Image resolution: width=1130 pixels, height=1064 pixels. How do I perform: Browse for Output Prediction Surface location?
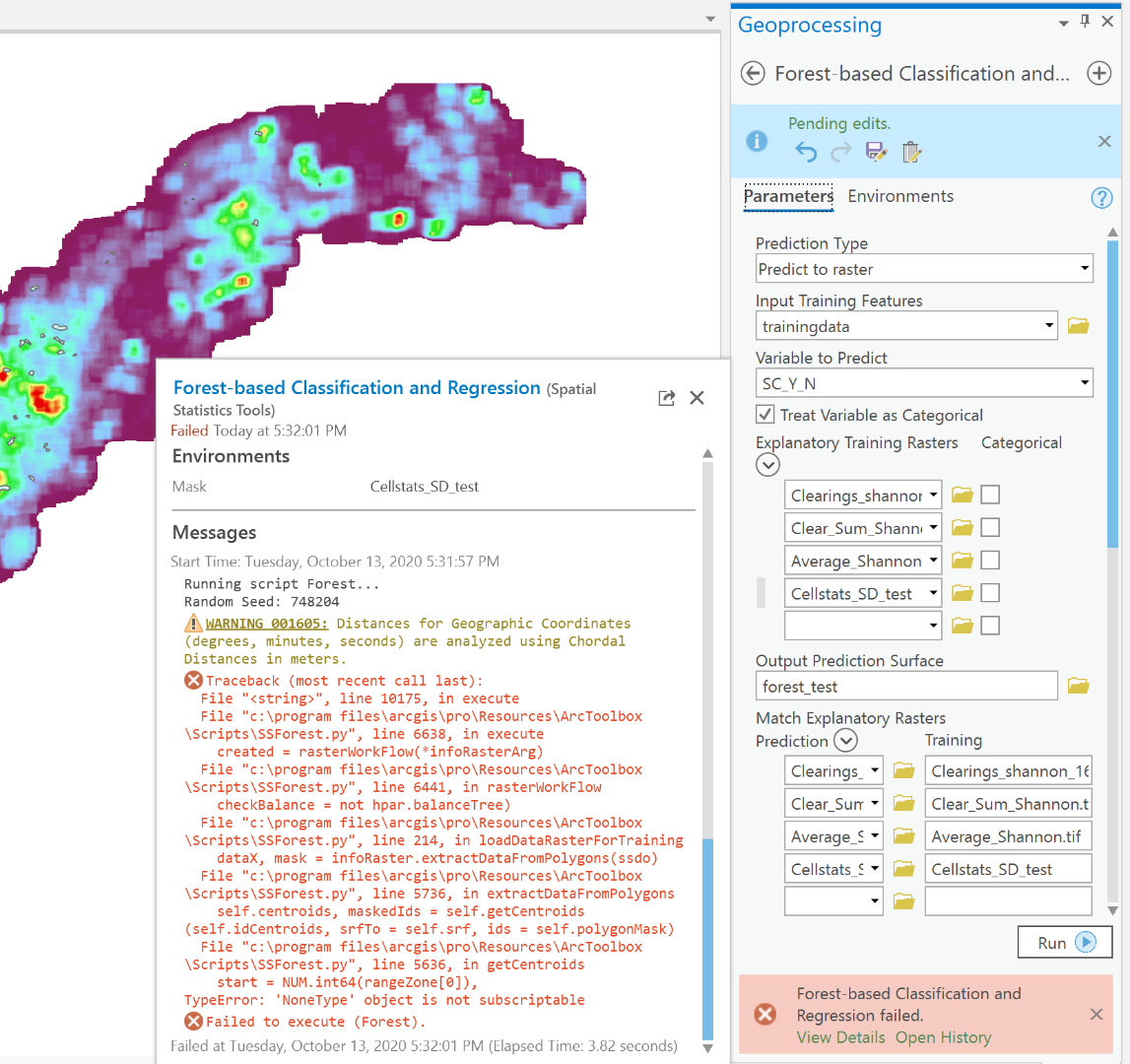click(1078, 686)
